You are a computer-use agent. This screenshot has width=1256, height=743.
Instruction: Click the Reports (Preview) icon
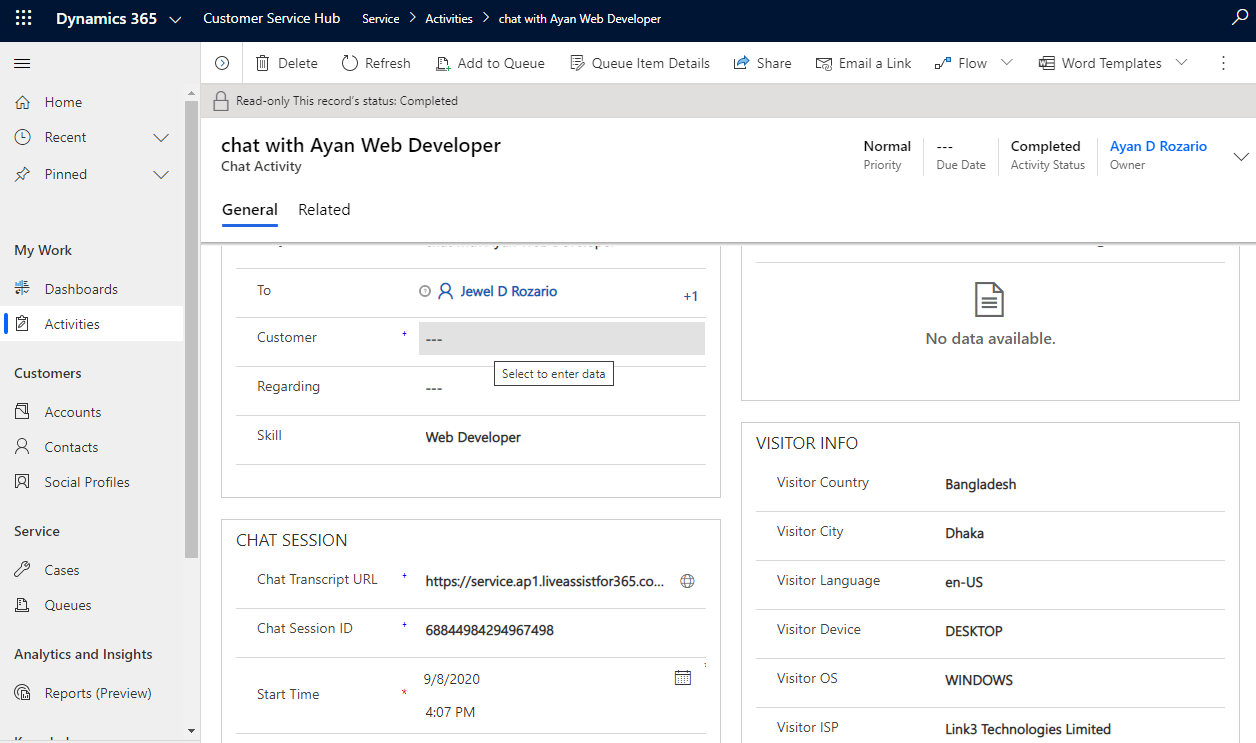[x=23, y=693]
